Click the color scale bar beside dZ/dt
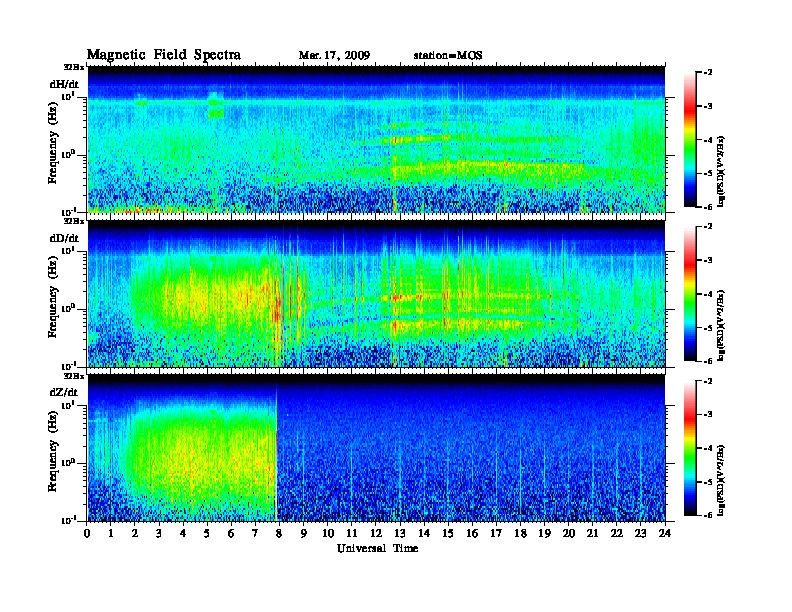Image resolution: width=792 pixels, height=612 pixels. point(690,448)
